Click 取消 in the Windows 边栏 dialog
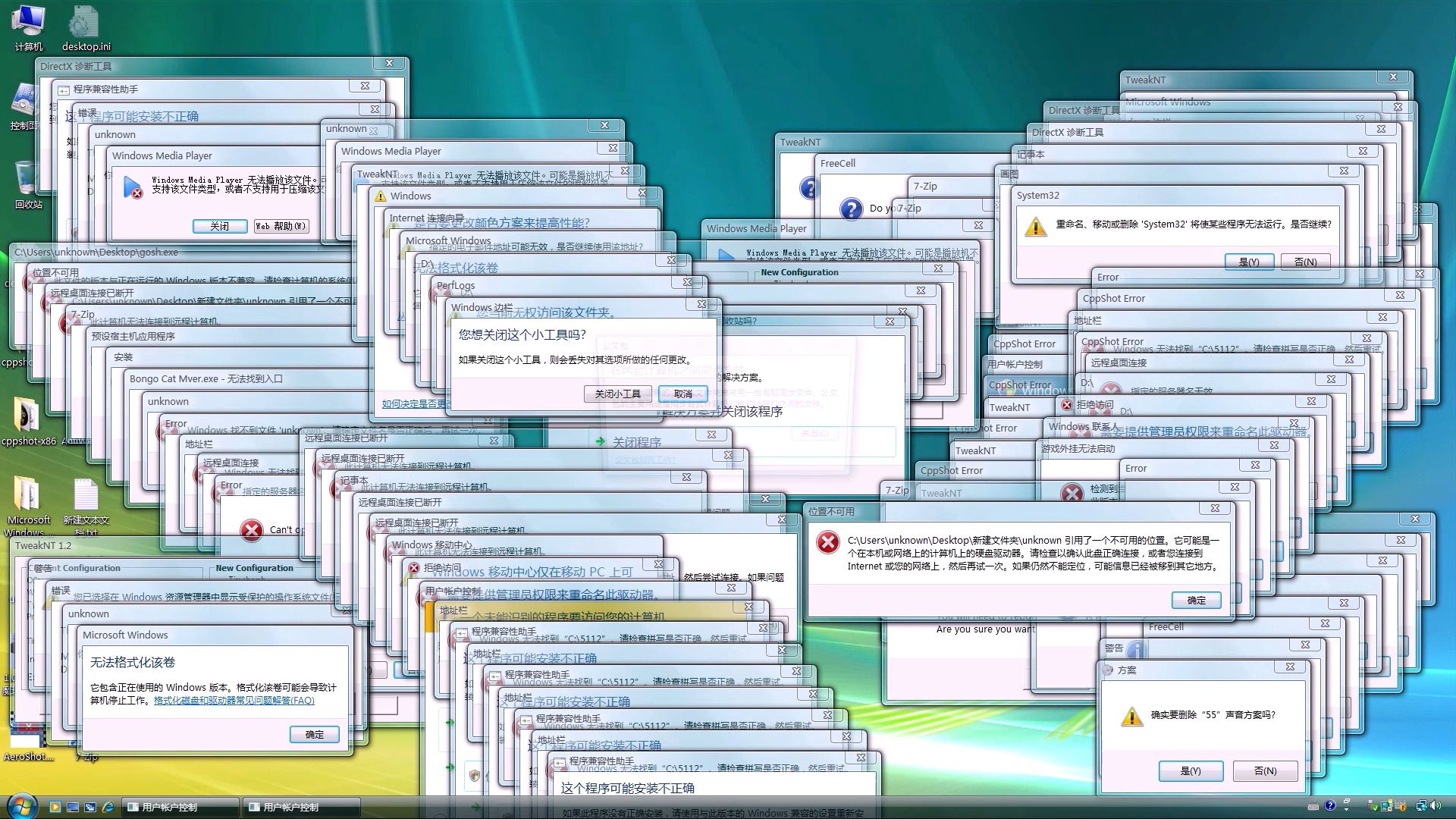This screenshot has width=1456, height=819. click(682, 394)
